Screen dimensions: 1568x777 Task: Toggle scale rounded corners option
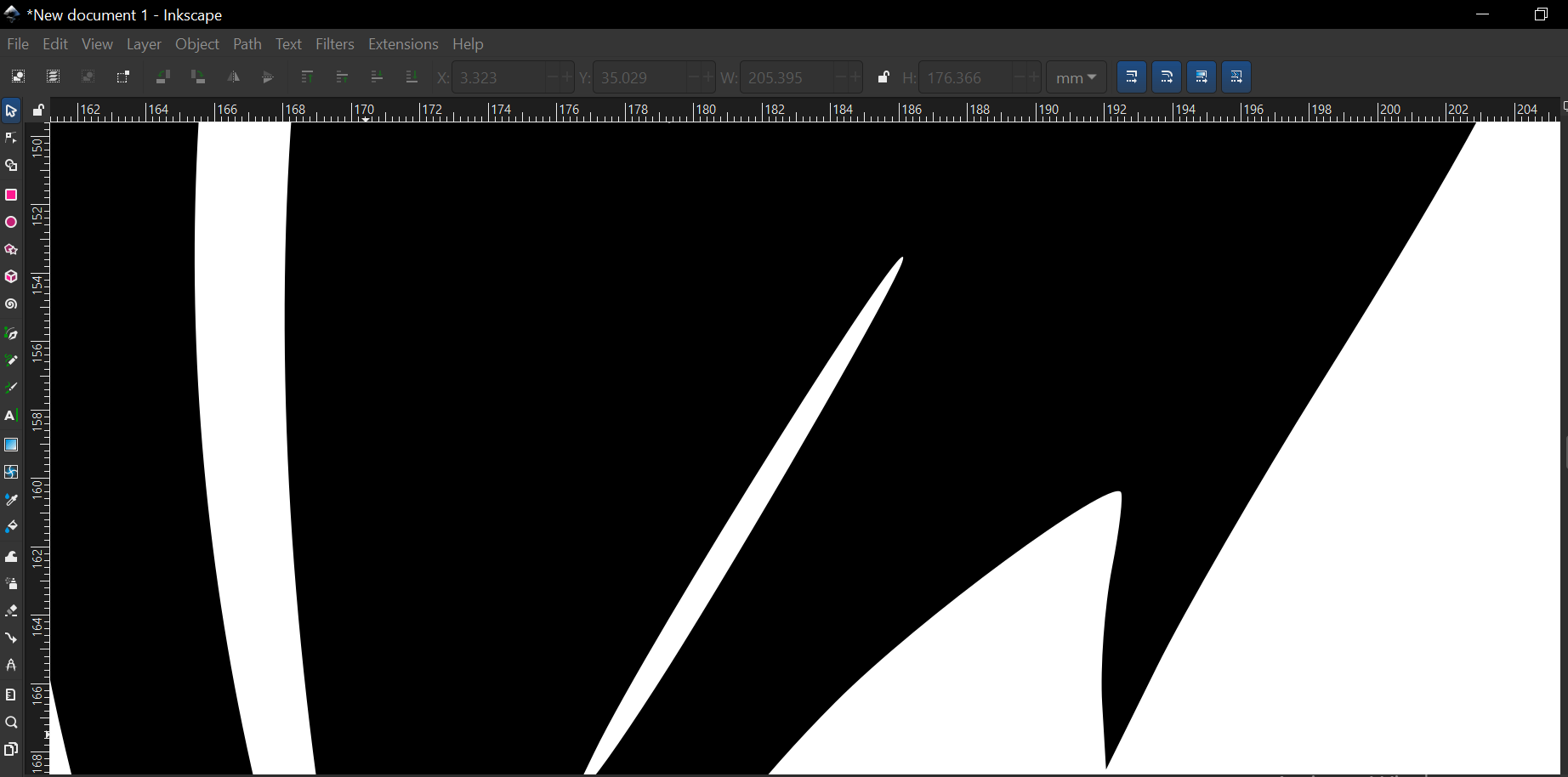click(1167, 77)
